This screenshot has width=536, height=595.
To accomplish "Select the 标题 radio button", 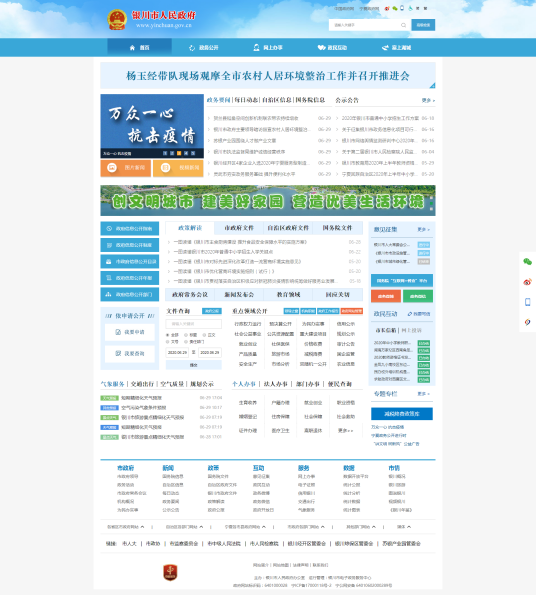I will pos(186,335).
